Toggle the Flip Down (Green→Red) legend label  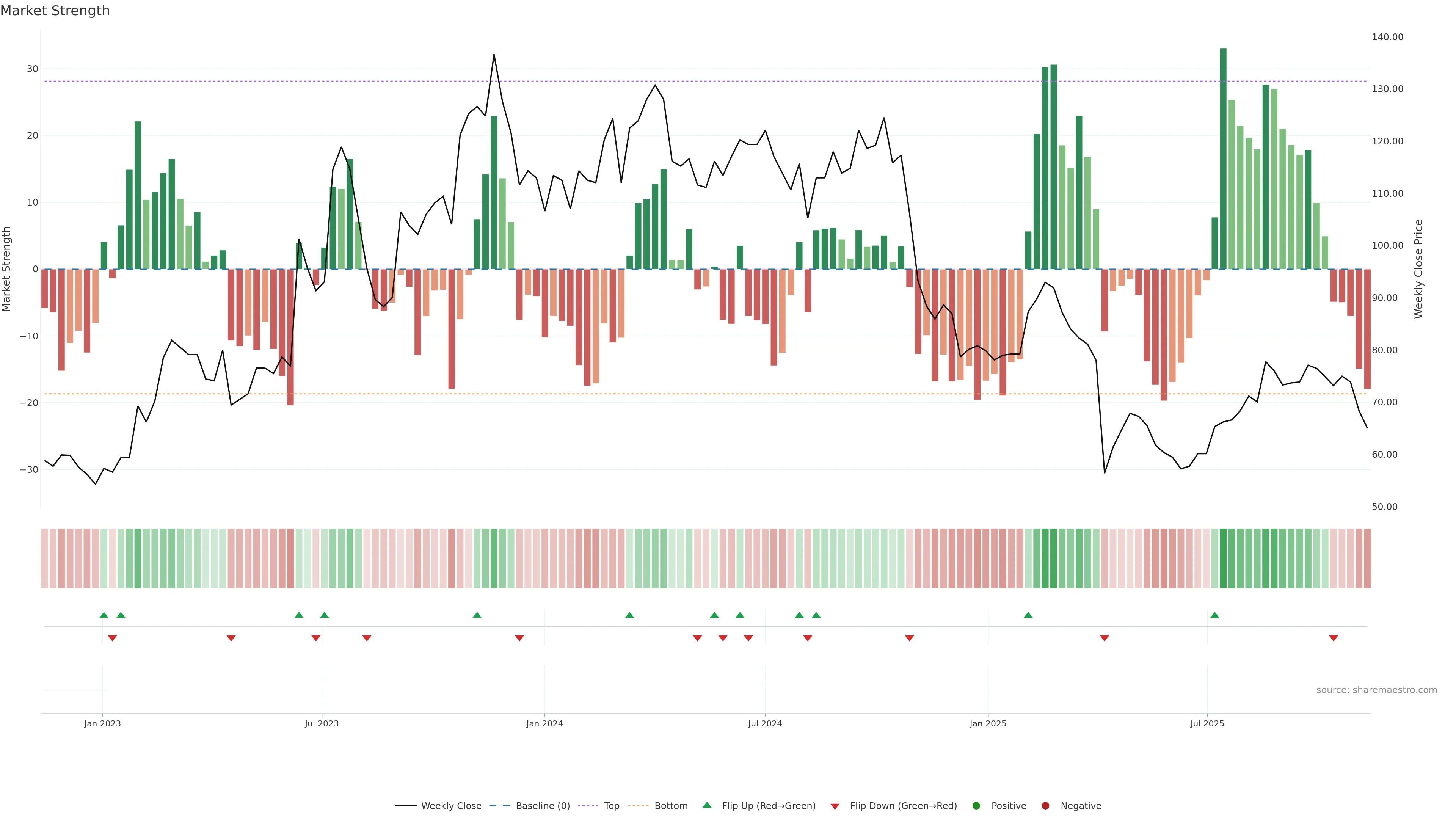point(903,806)
